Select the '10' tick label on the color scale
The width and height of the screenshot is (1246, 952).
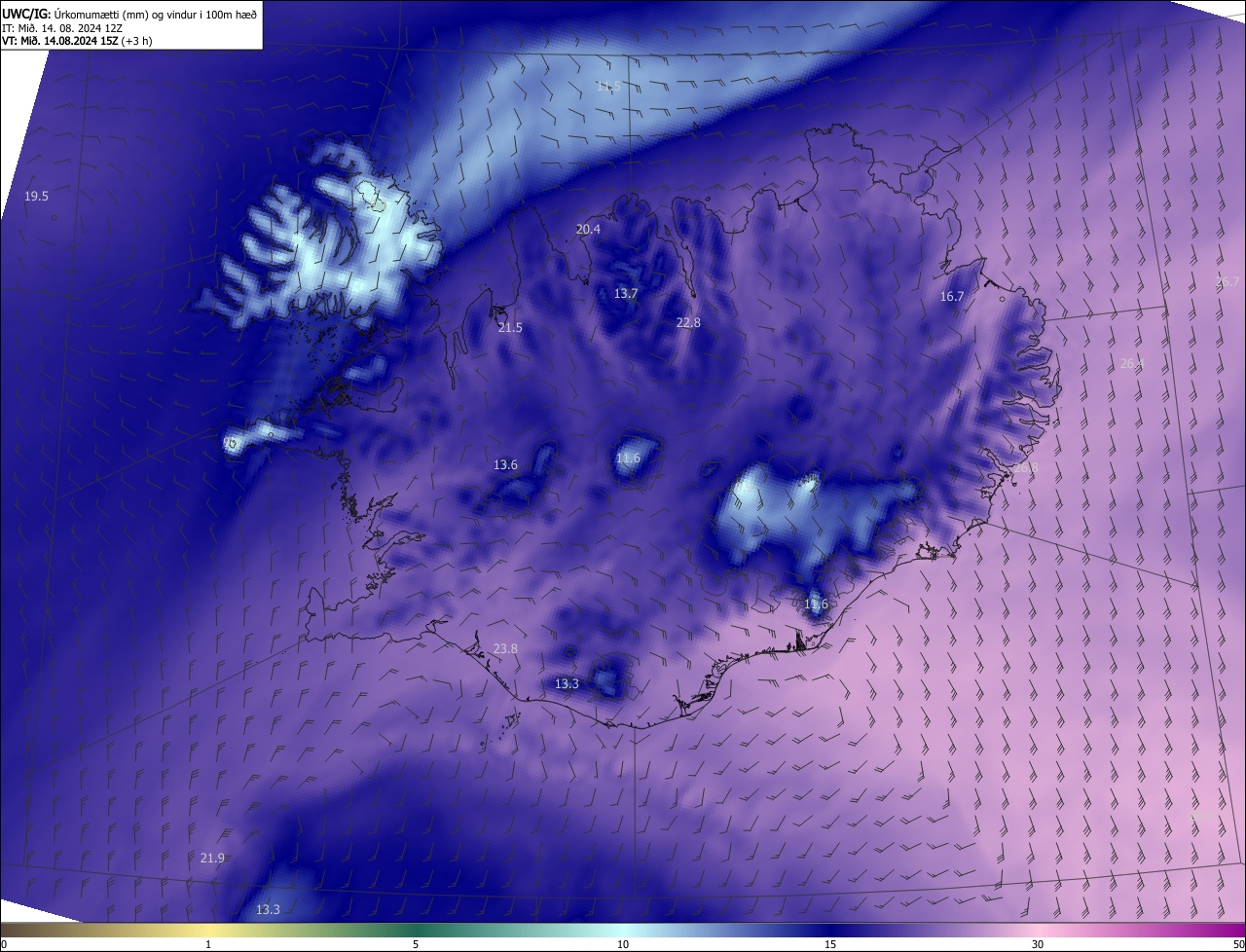point(623,944)
